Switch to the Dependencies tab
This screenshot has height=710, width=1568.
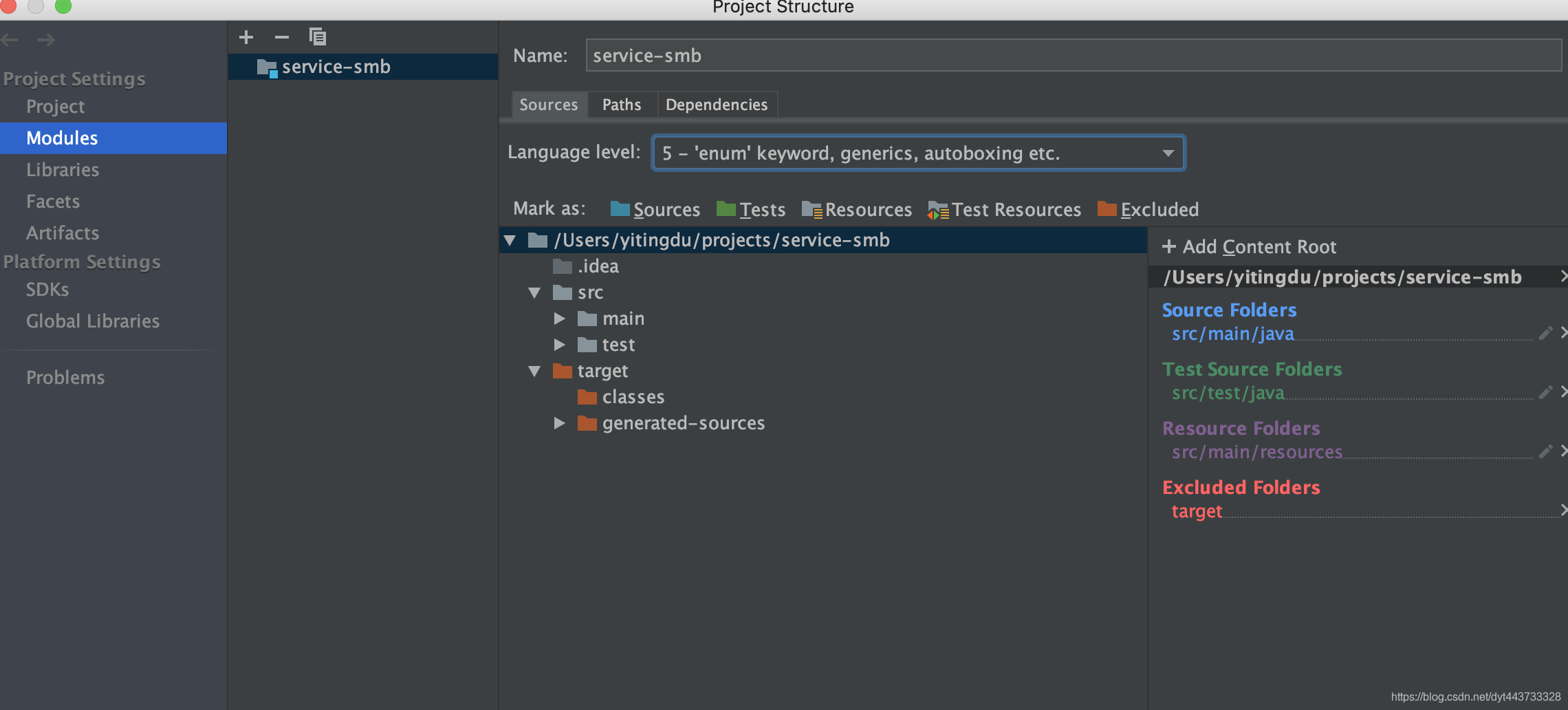(x=717, y=104)
